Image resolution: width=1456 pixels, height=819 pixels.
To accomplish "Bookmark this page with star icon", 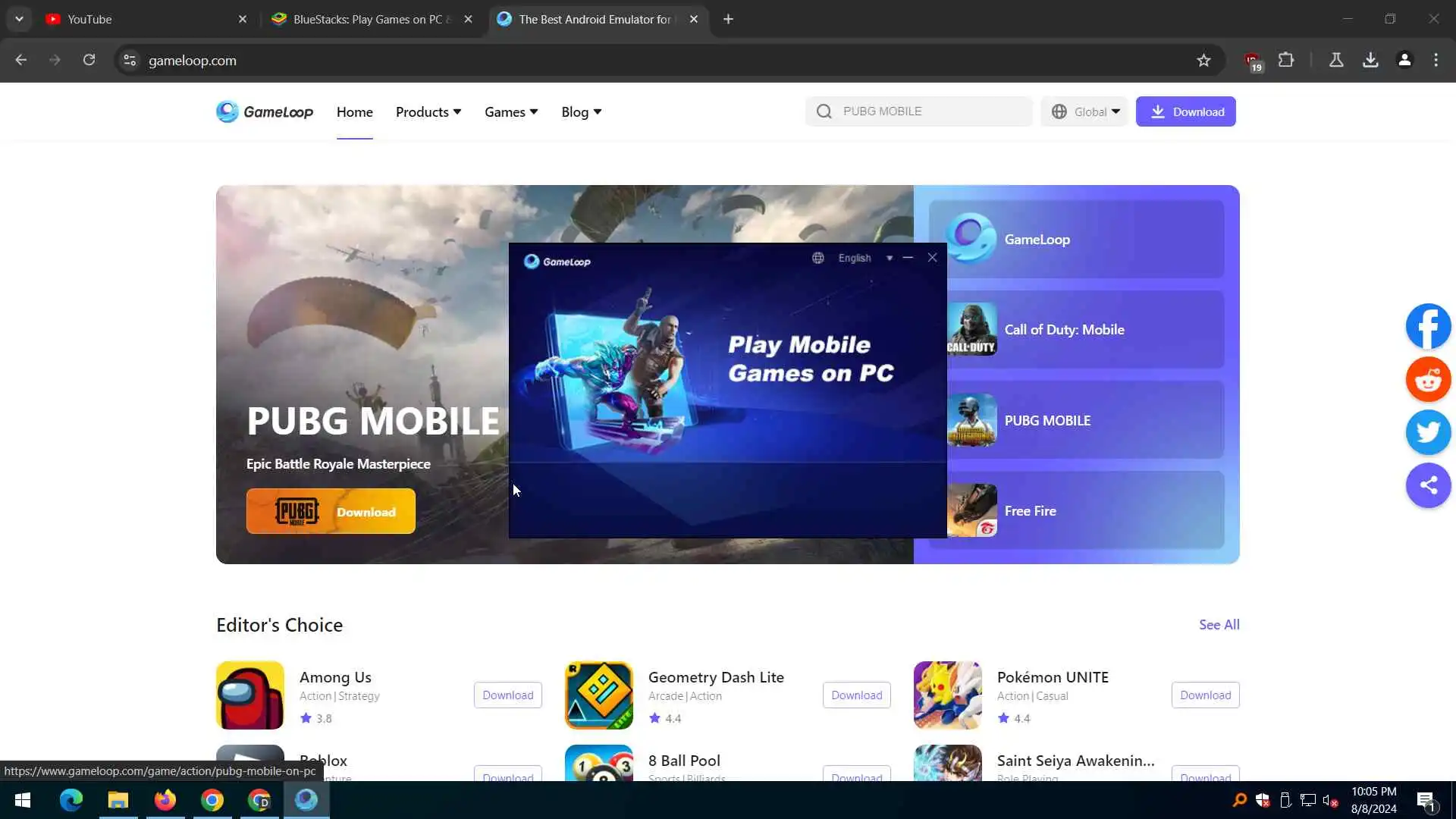I will 1203,60.
